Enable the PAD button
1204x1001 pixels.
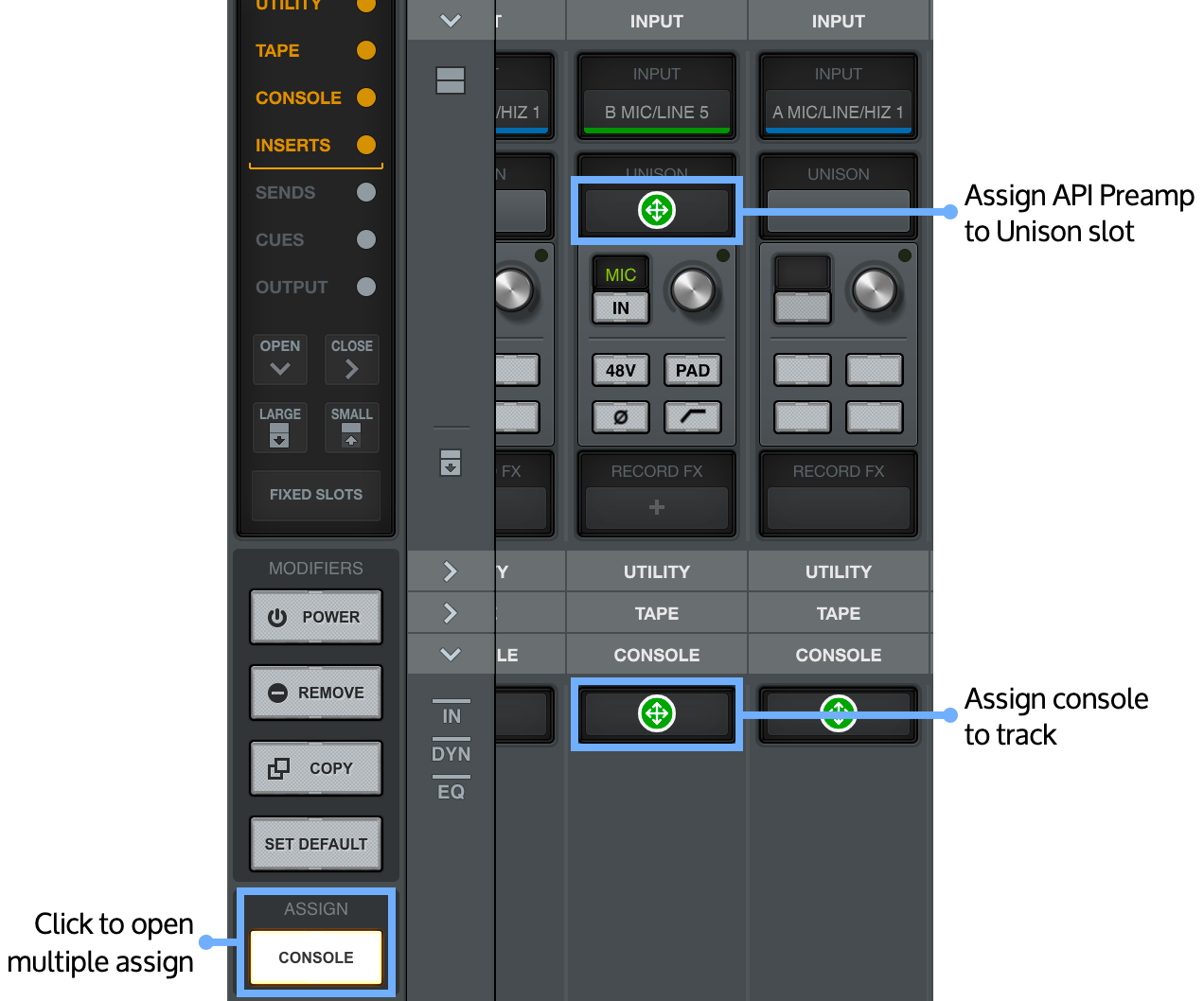693,370
